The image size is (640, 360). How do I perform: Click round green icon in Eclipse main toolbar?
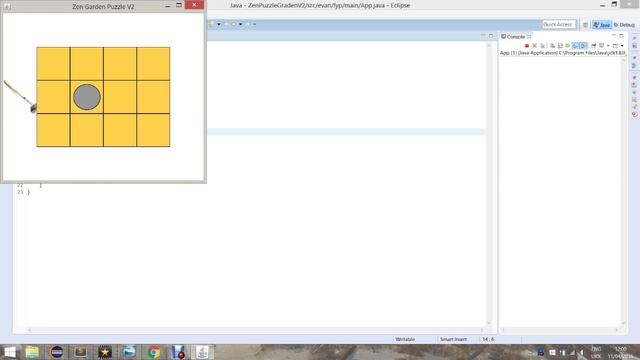click(233, 24)
